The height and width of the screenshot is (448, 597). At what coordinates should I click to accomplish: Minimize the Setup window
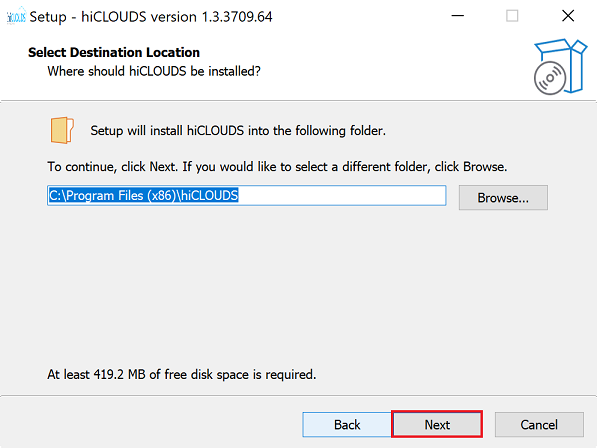point(458,16)
